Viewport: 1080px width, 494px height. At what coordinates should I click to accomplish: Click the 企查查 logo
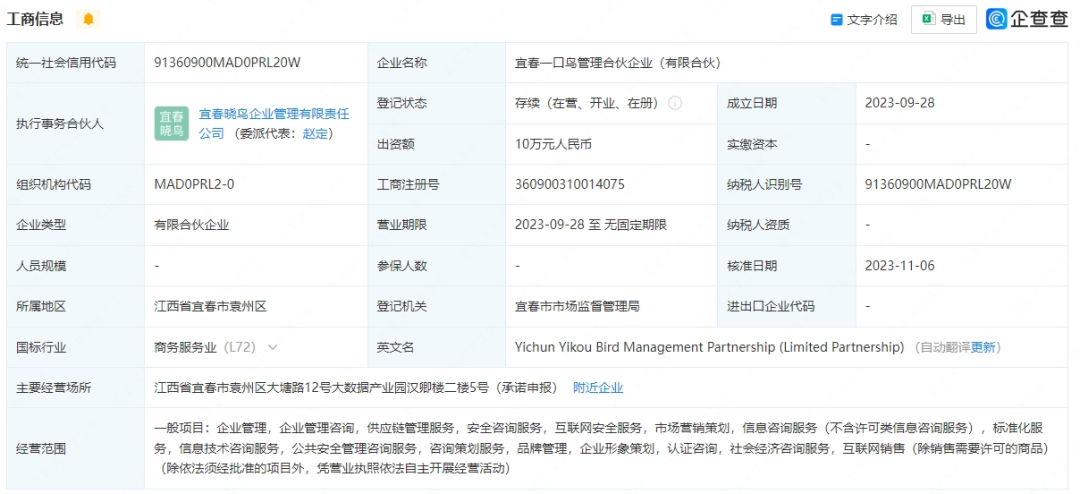1027,19
